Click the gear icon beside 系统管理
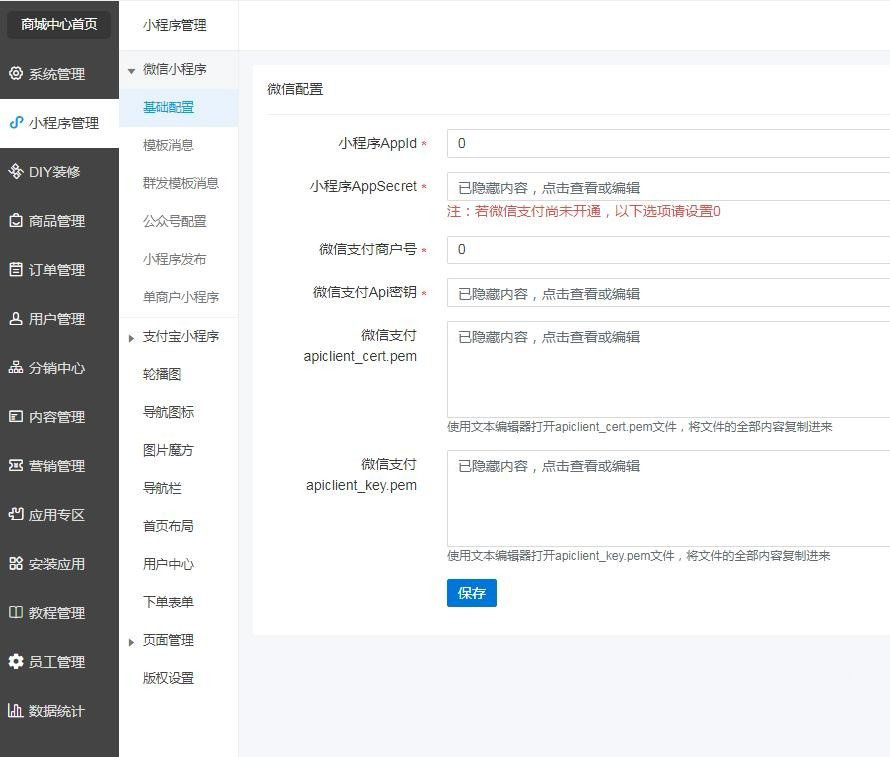890x757 pixels. click(15, 74)
